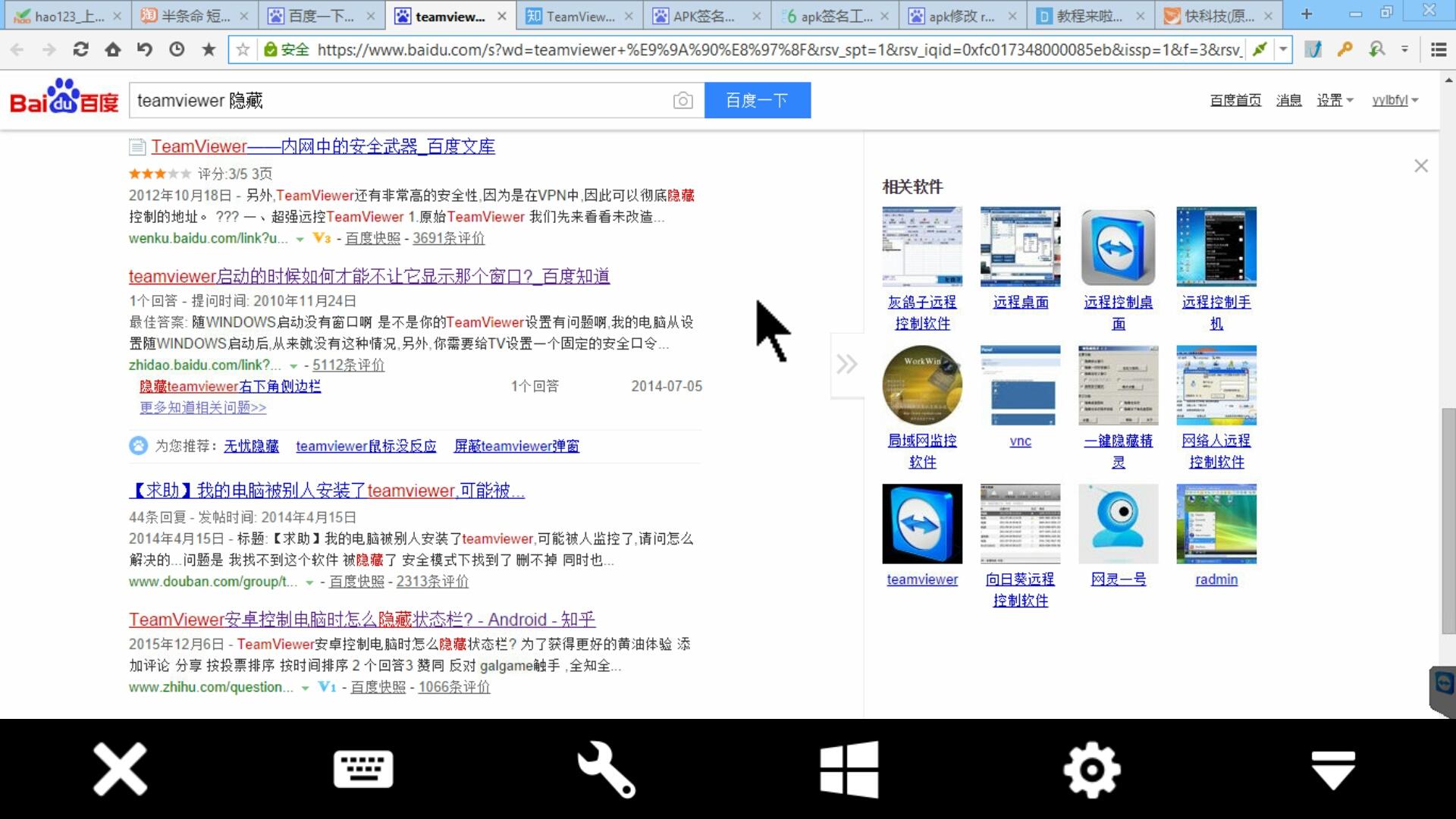
Task: Open radmin software thumbnail
Action: [1216, 524]
